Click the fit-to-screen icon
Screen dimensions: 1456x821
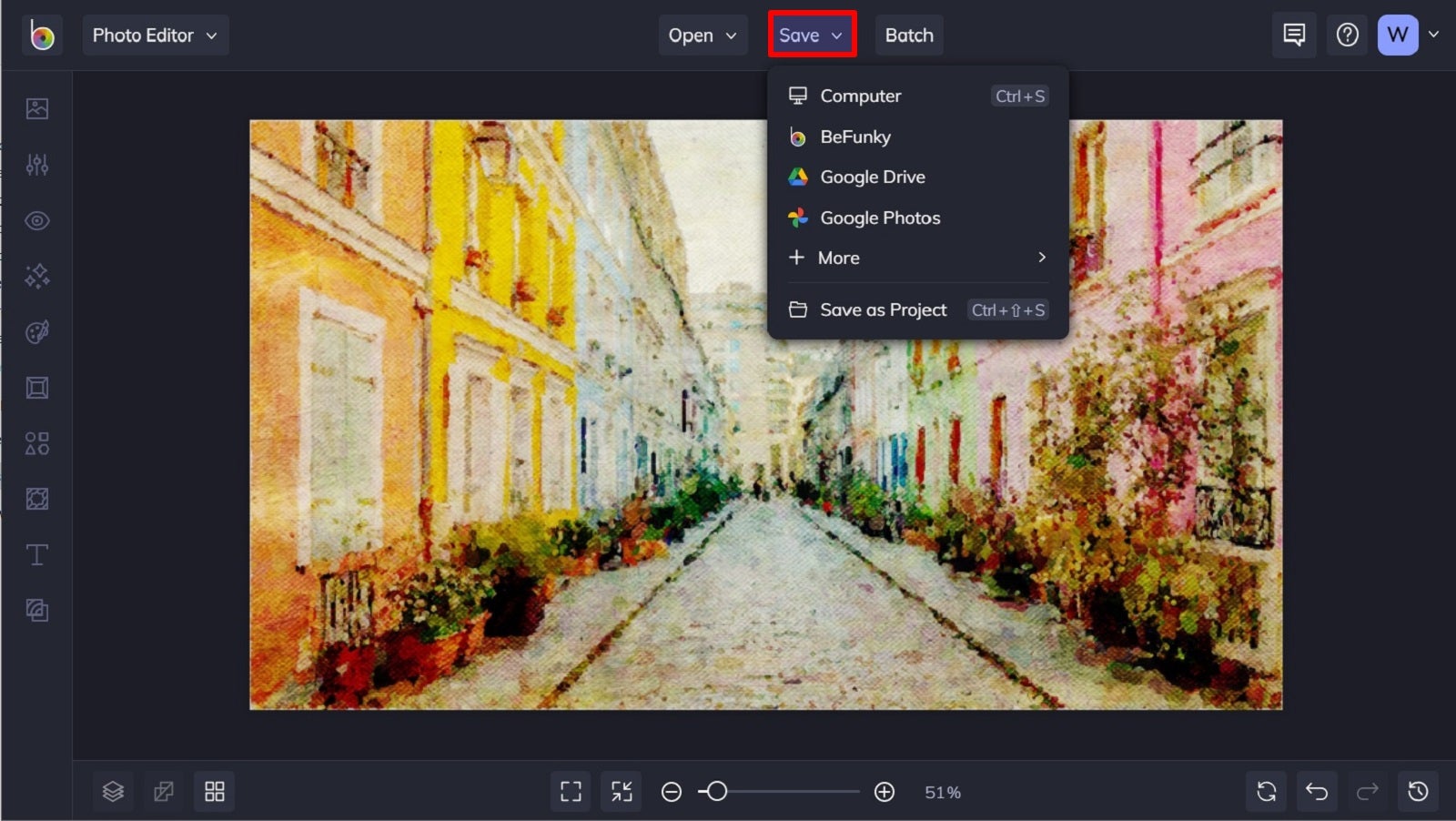click(x=622, y=791)
